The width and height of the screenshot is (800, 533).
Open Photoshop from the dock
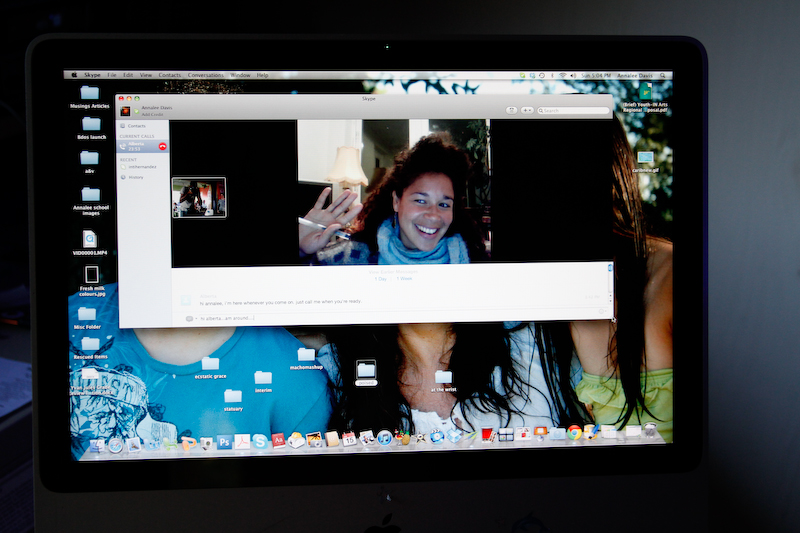coord(225,441)
